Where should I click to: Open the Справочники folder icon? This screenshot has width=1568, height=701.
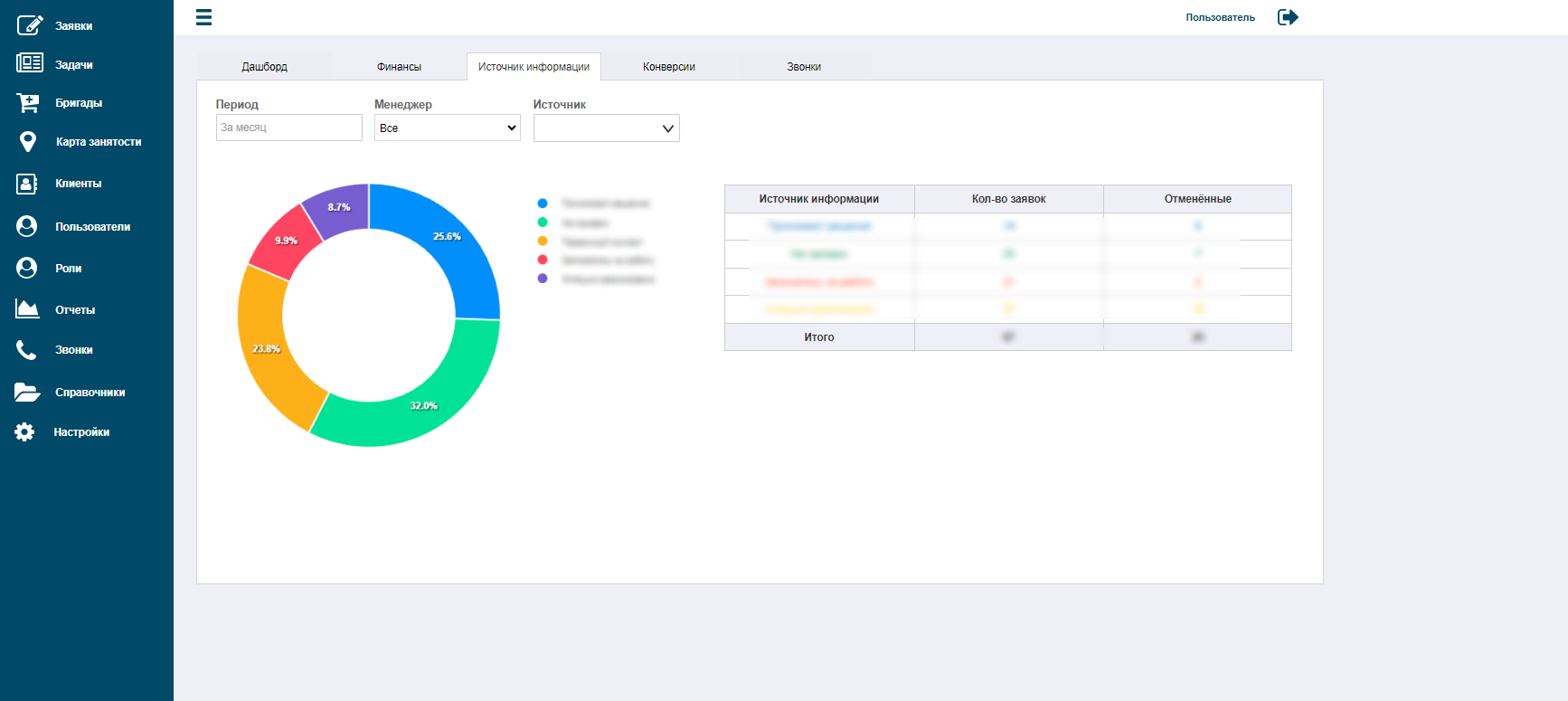[x=27, y=392]
